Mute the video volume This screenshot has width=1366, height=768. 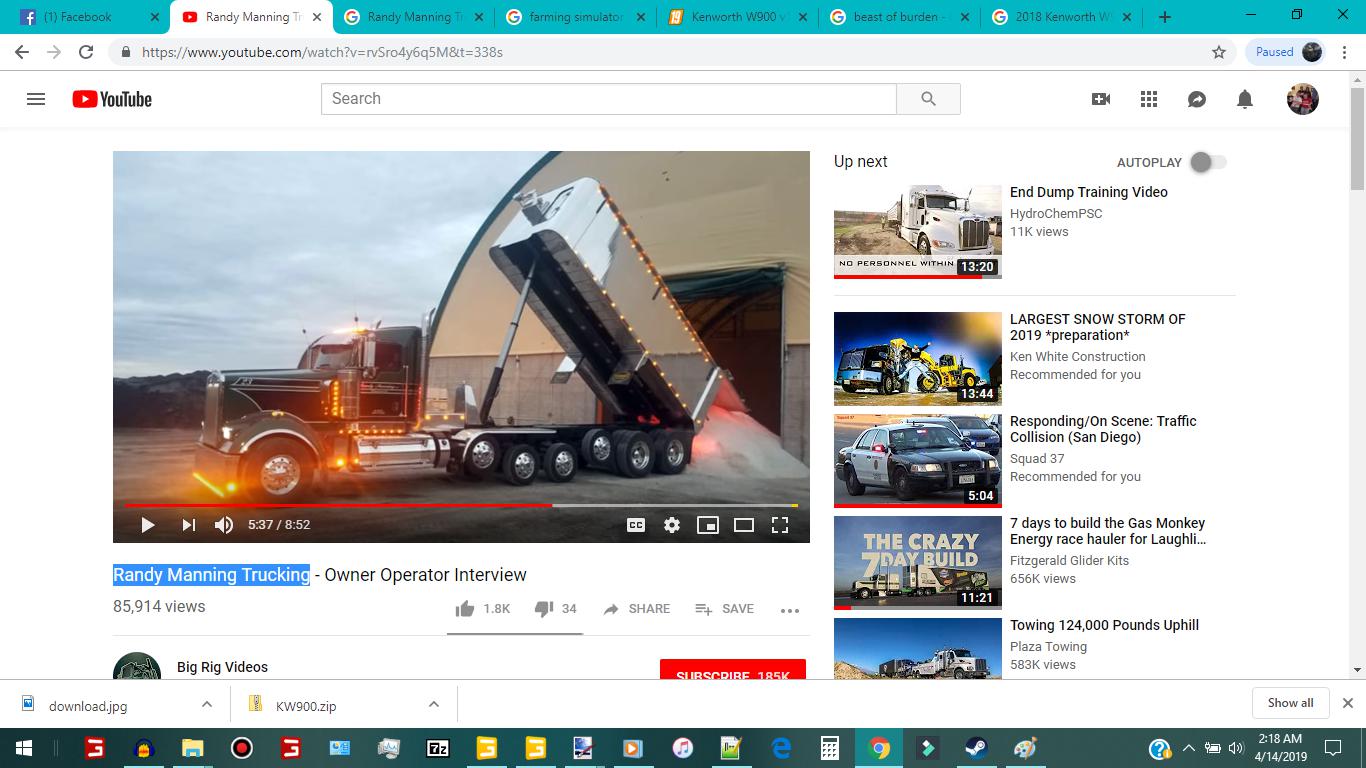click(224, 525)
